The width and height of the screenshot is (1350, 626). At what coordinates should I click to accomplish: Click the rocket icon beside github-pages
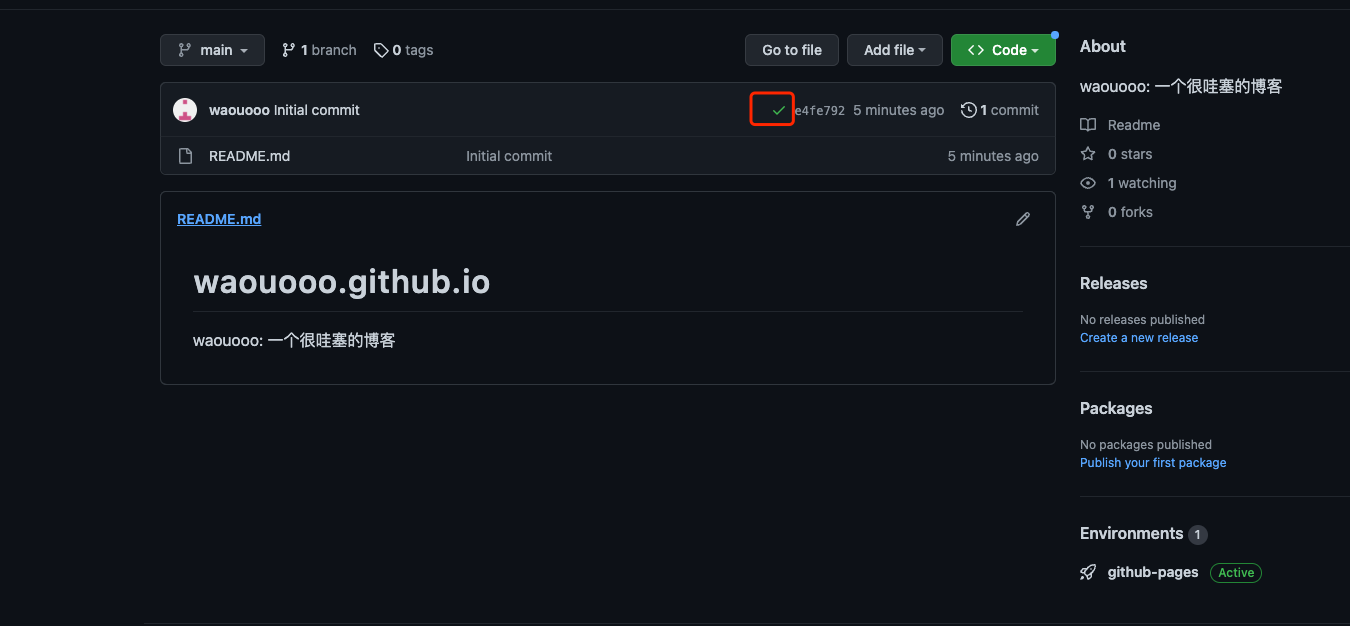click(1088, 573)
